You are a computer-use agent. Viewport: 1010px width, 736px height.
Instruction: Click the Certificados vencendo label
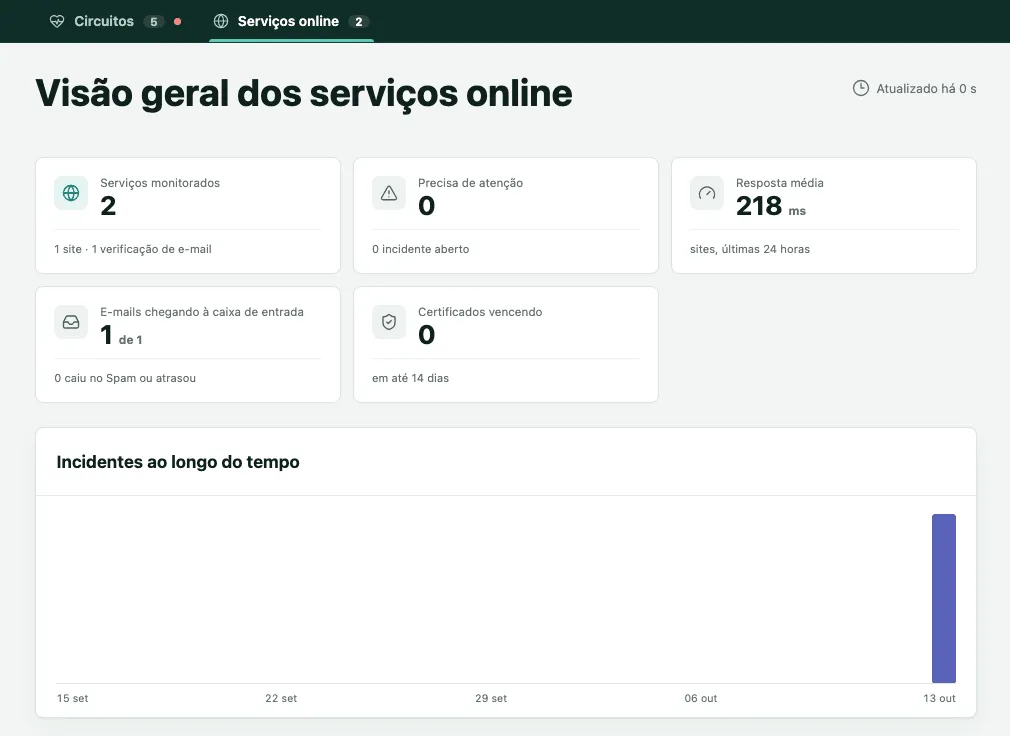pos(480,312)
